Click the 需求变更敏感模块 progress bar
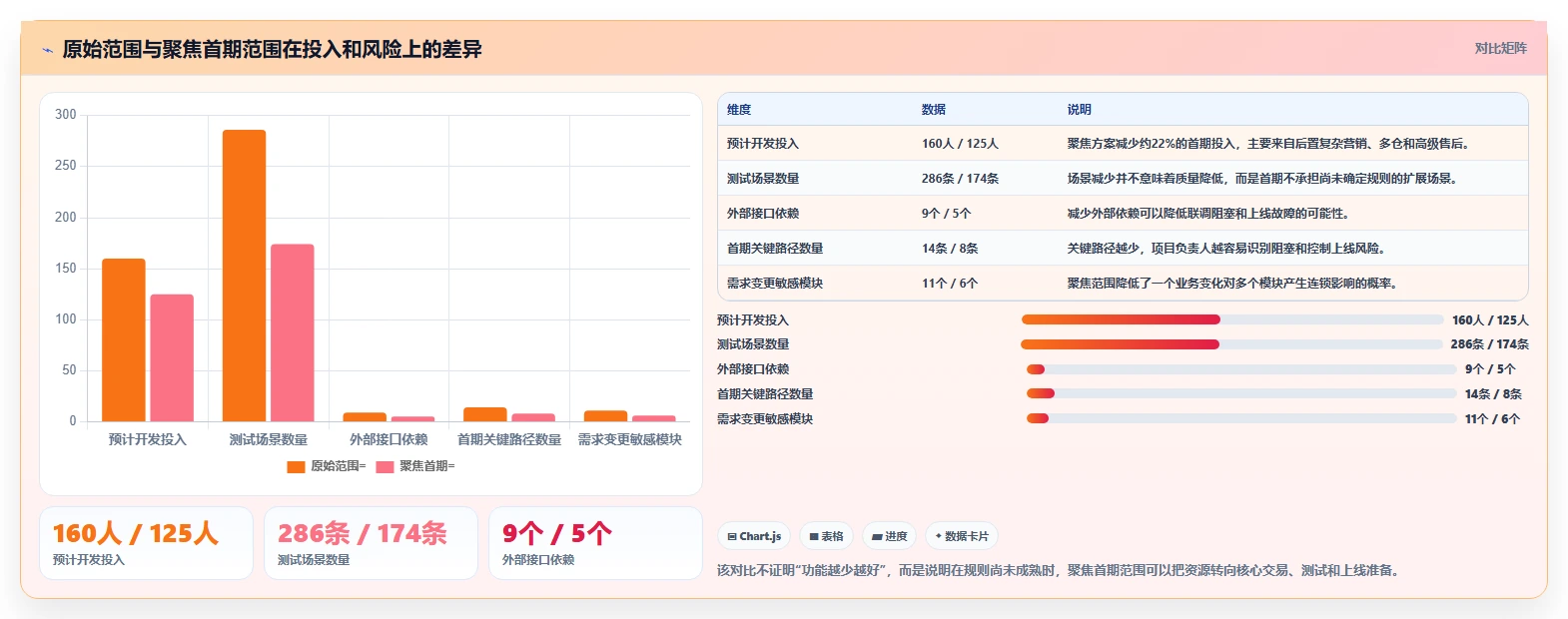Image resolution: width=1568 pixels, height=619 pixels. pos(1241,418)
